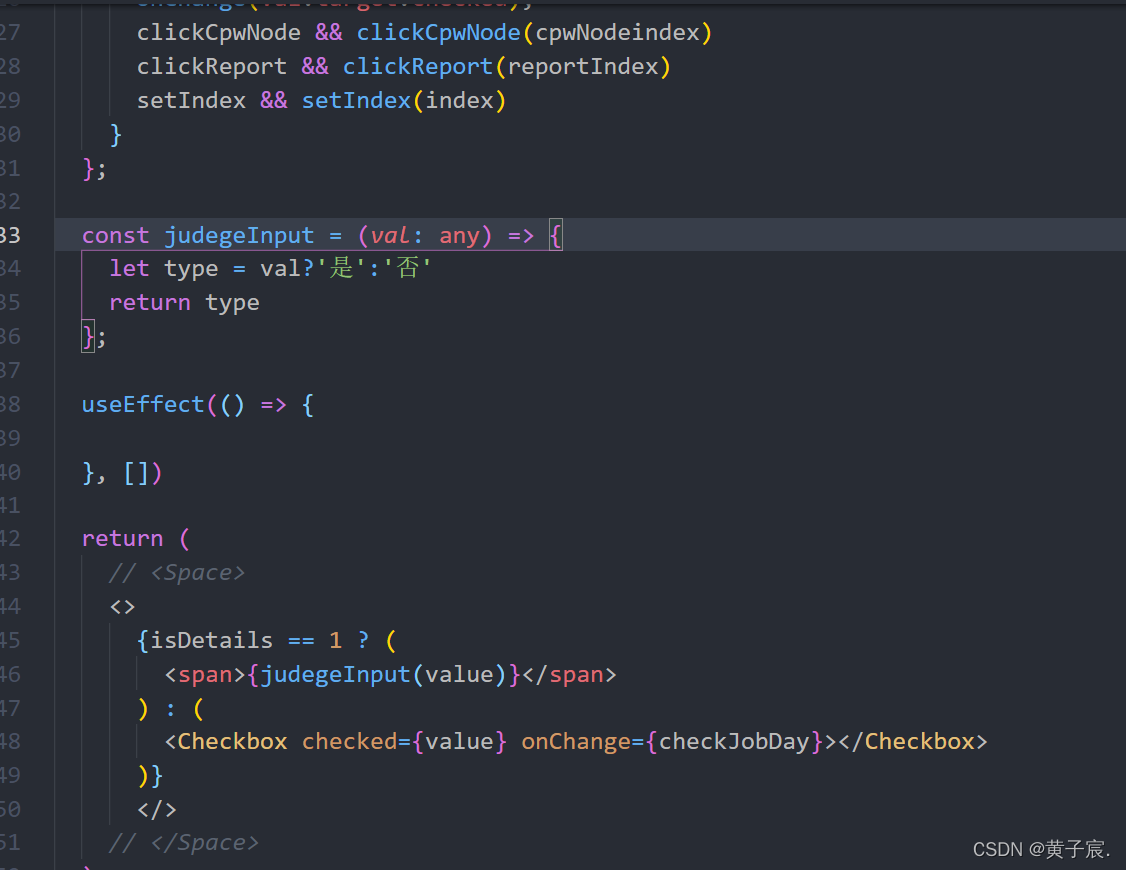Viewport: 1126px width, 870px height.
Task: Click the empty dependency array brackets
Action: tap(136, 473)
